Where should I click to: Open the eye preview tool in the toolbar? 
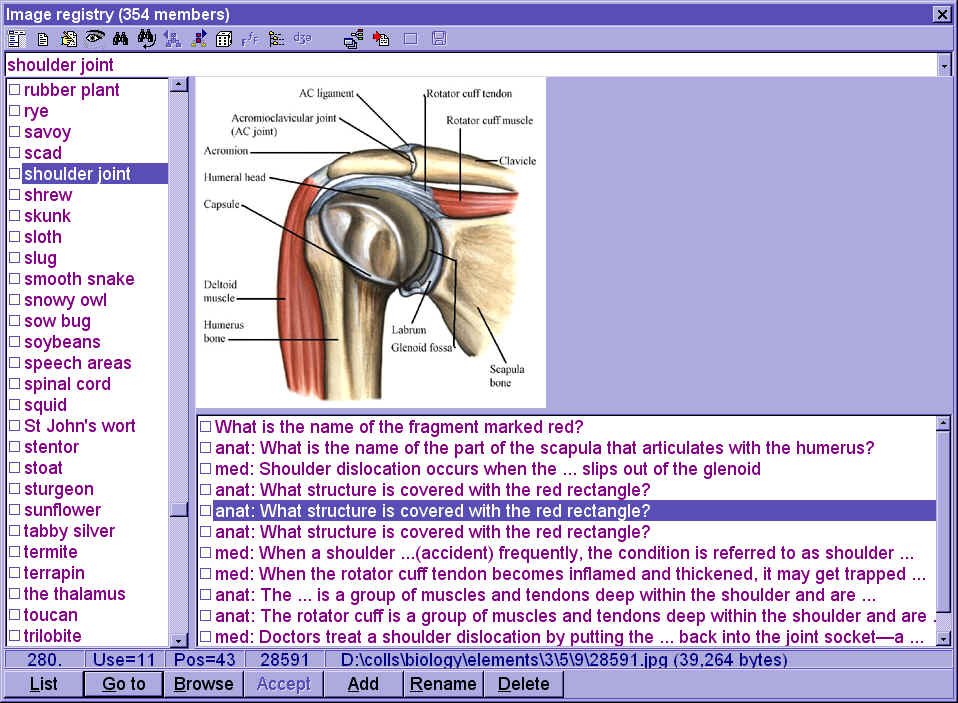pos(94,39)
